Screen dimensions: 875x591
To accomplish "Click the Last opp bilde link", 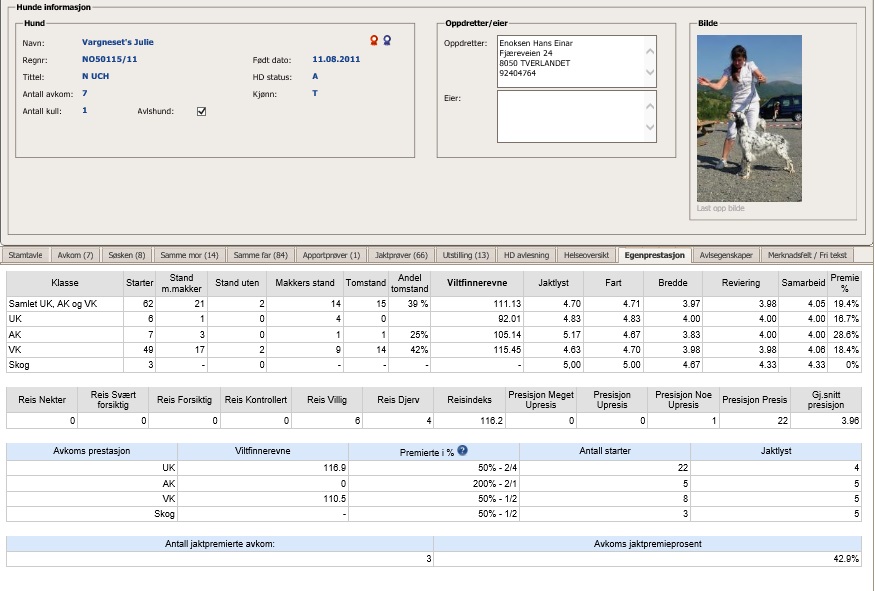I will 720,208.
